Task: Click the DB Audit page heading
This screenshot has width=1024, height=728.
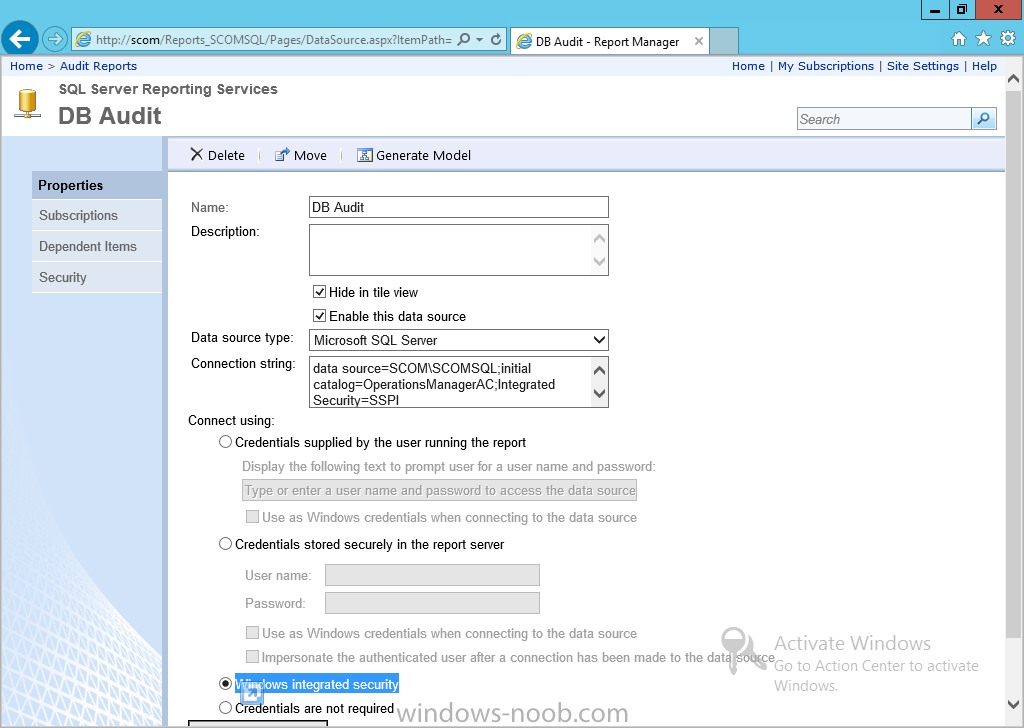Action: [x=110, y=116]
